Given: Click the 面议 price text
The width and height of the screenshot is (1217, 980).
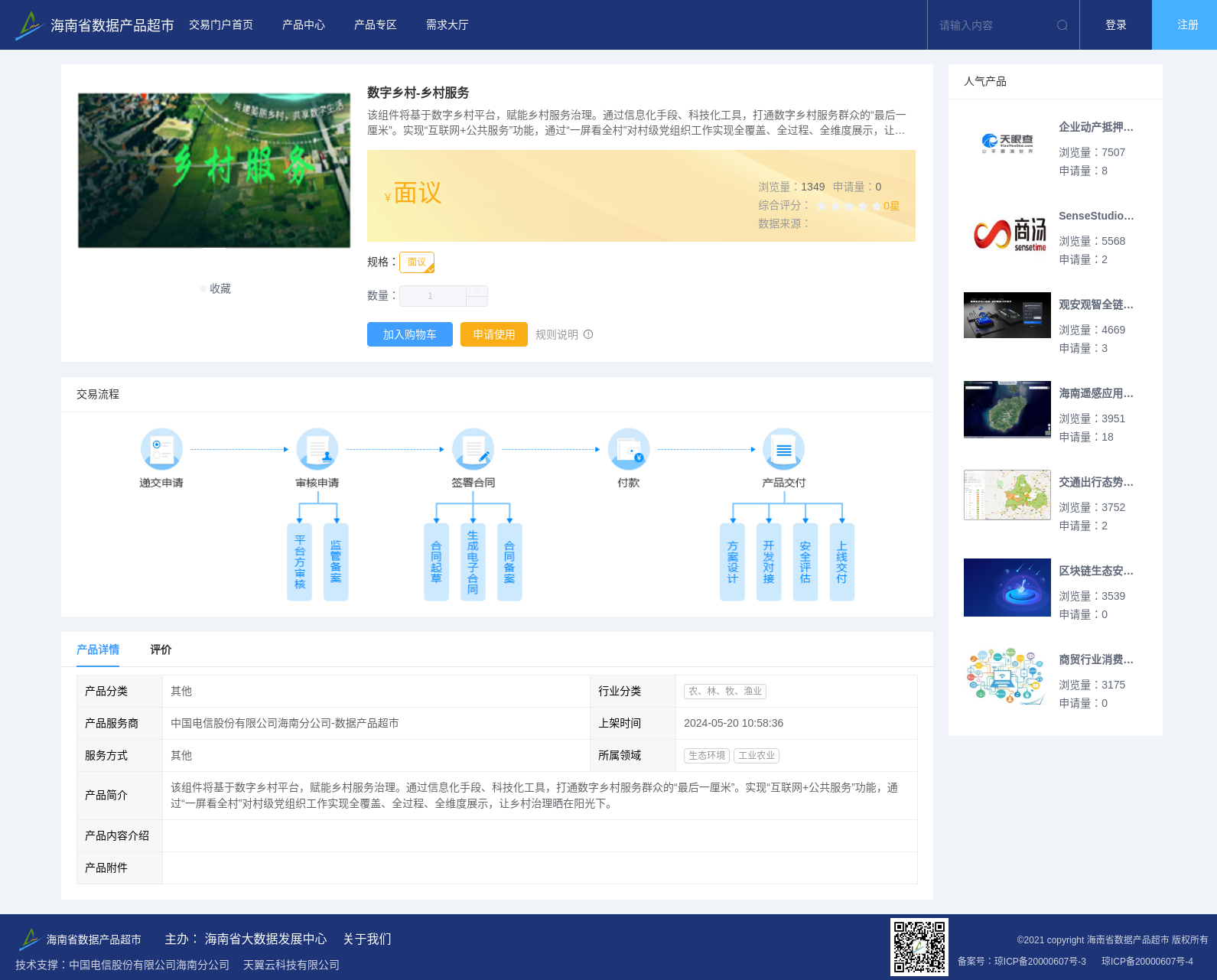Looking at the screenshot, I should [418, 193].
